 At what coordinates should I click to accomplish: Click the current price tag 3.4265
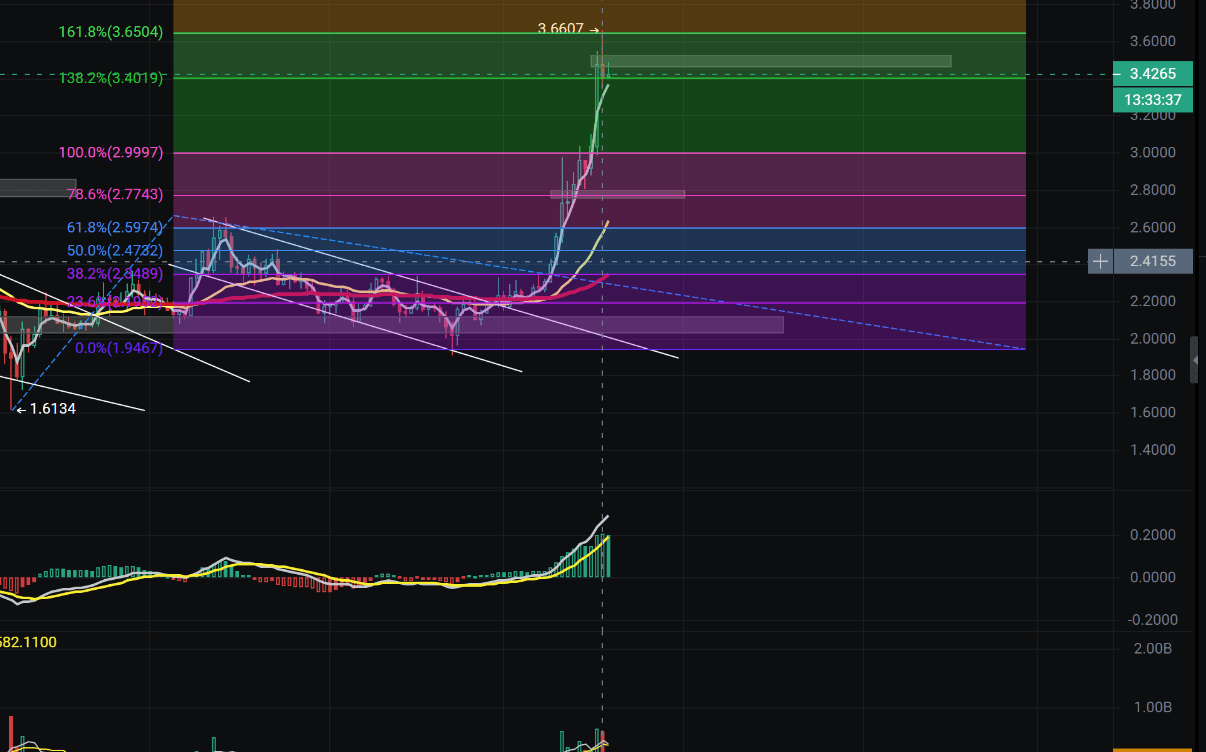click(x=1152, y=74)
